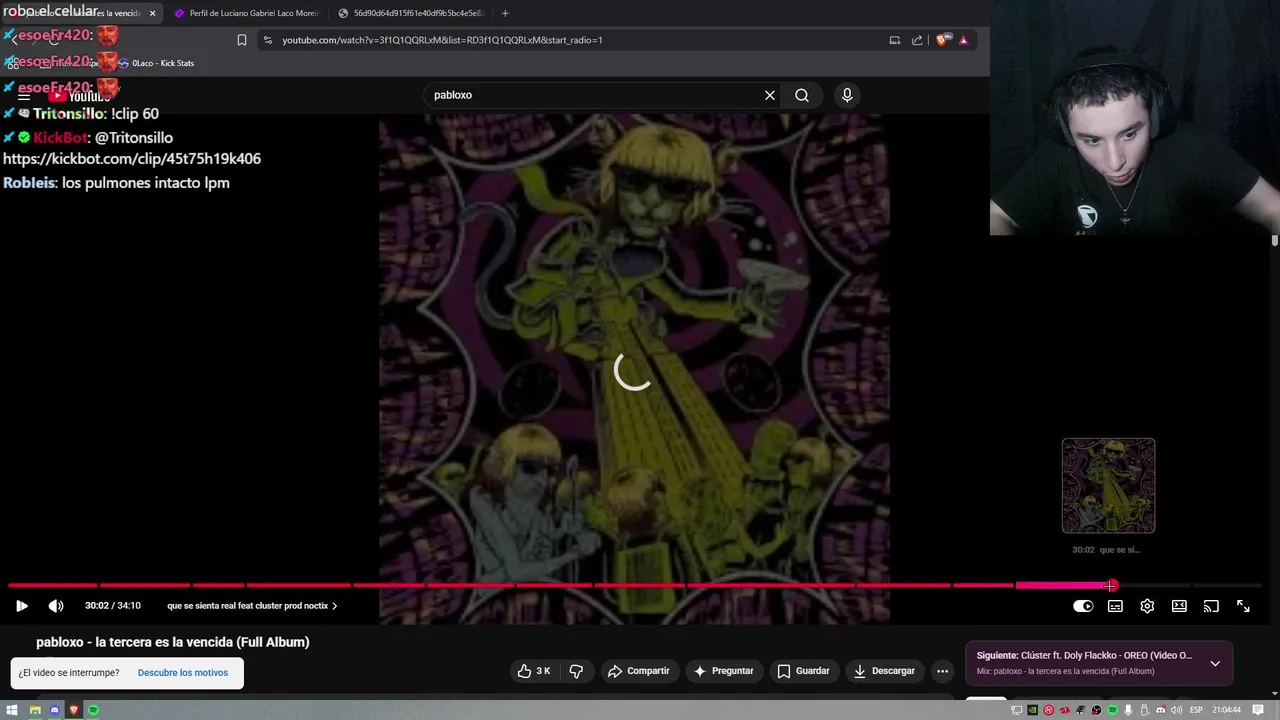1280x720 pixels.
Task: Cast the video to a TV
Action: click(1211, 606)
